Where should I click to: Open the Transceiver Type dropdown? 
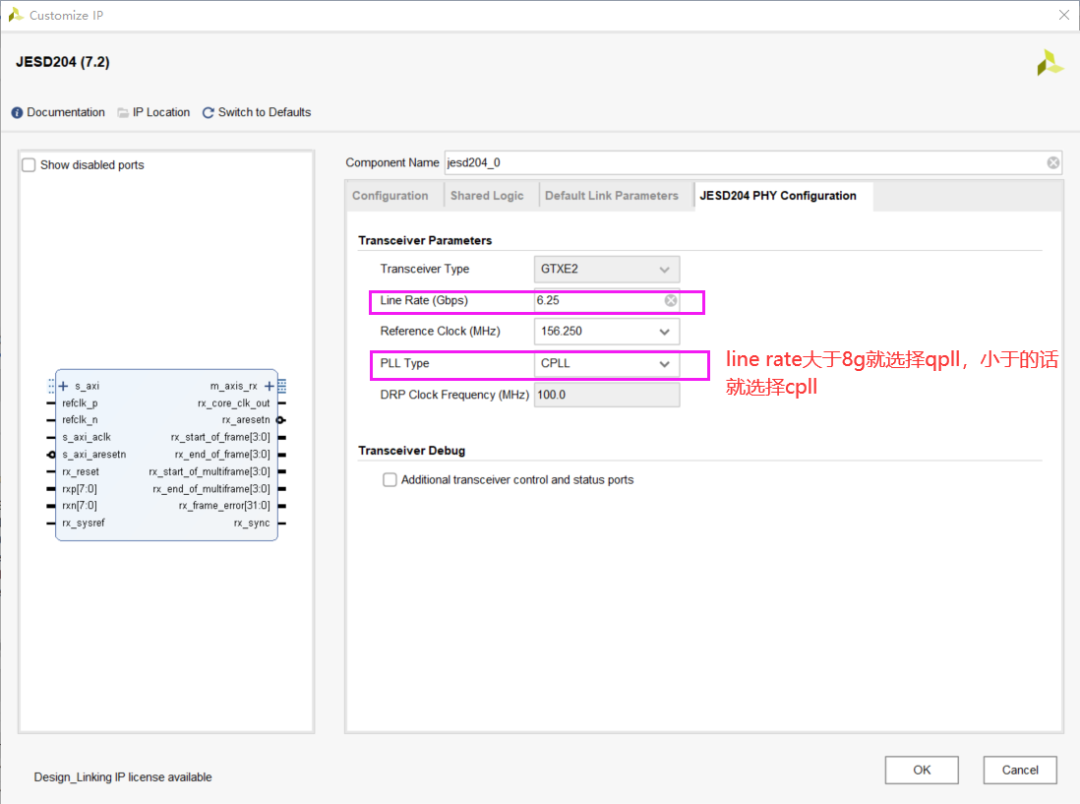click(x=607, y=269)
